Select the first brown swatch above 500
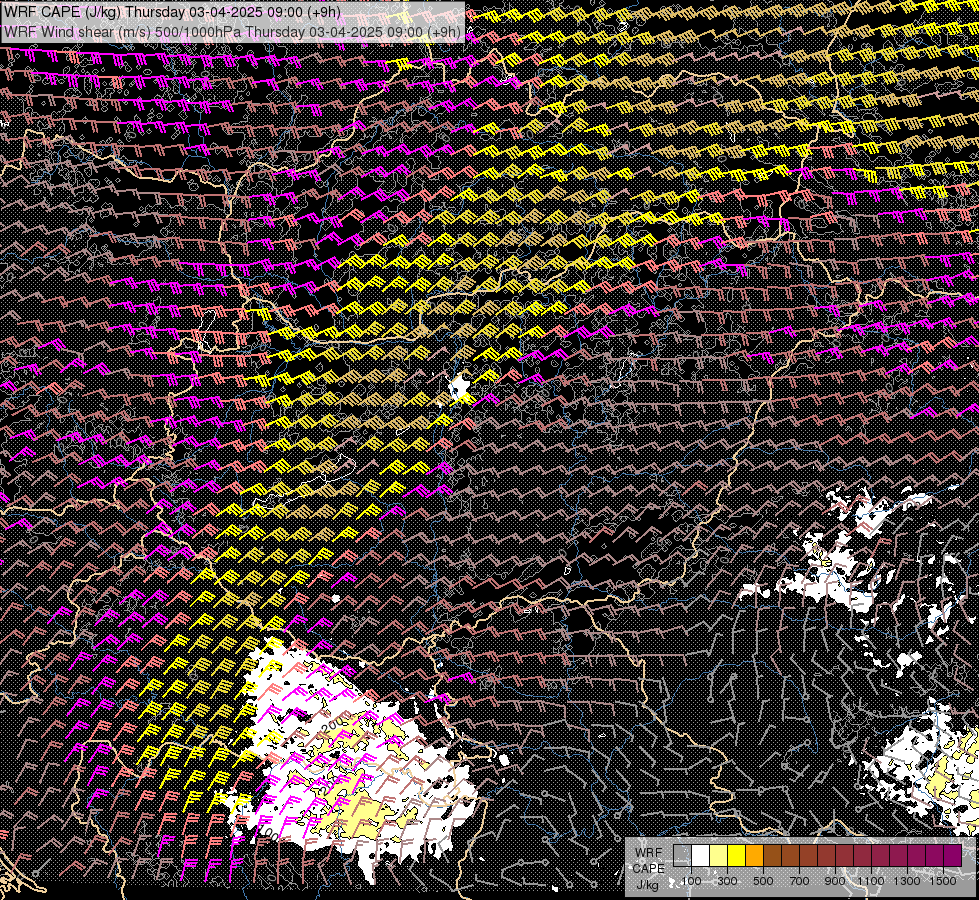 click(772, 855)
